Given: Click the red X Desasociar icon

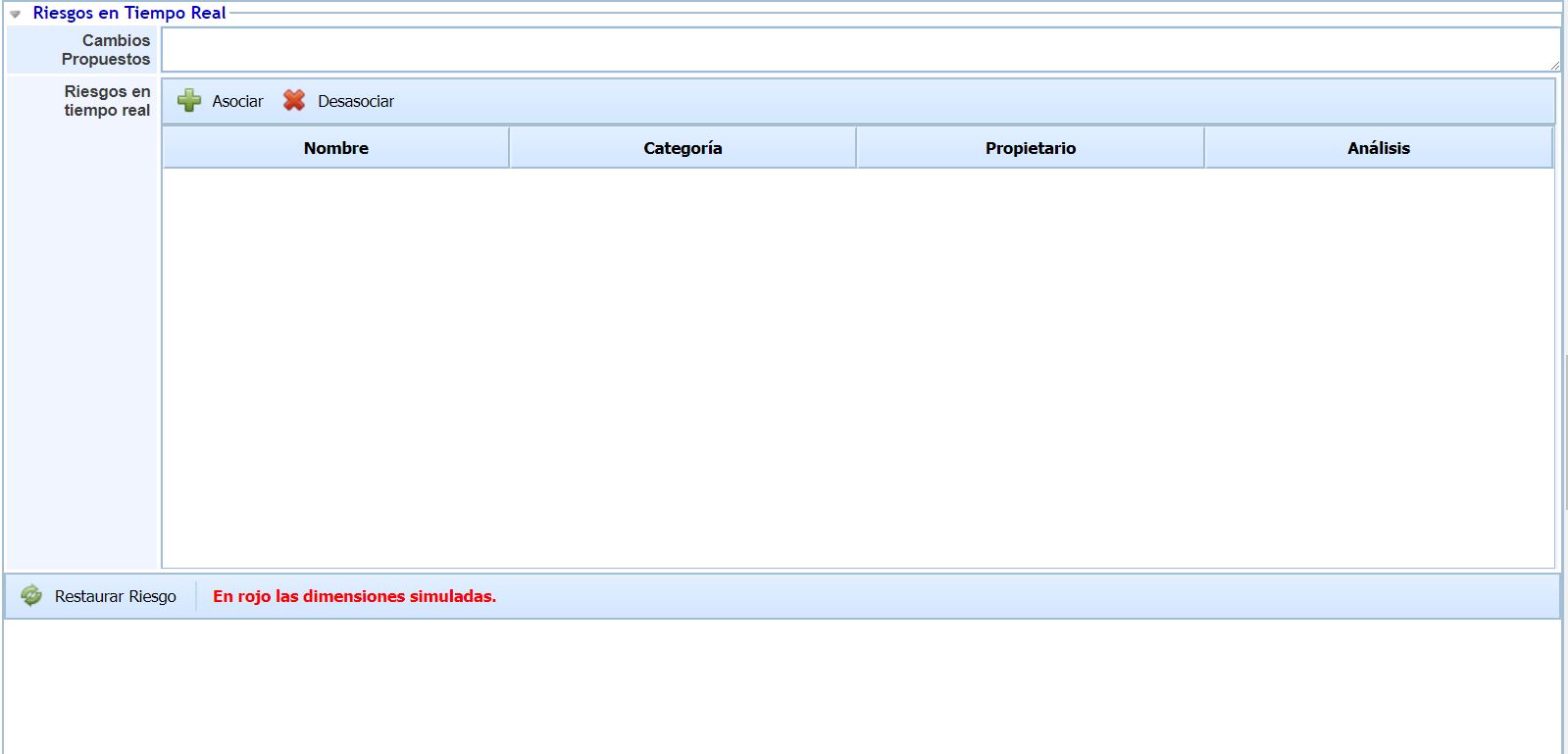Looking at the screenshot, I should coord(294,101).
